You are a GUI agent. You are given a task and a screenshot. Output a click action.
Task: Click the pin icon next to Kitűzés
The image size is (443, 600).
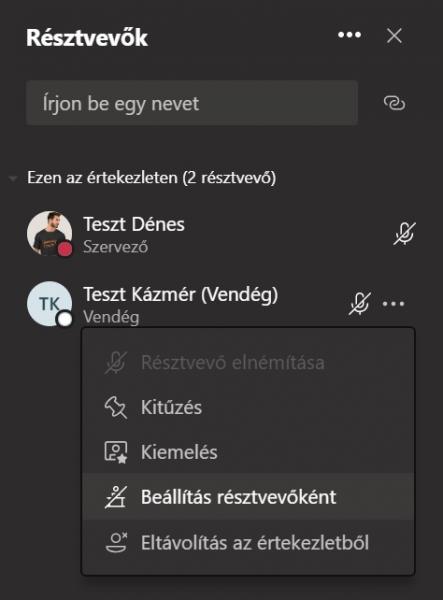[116, 407]
